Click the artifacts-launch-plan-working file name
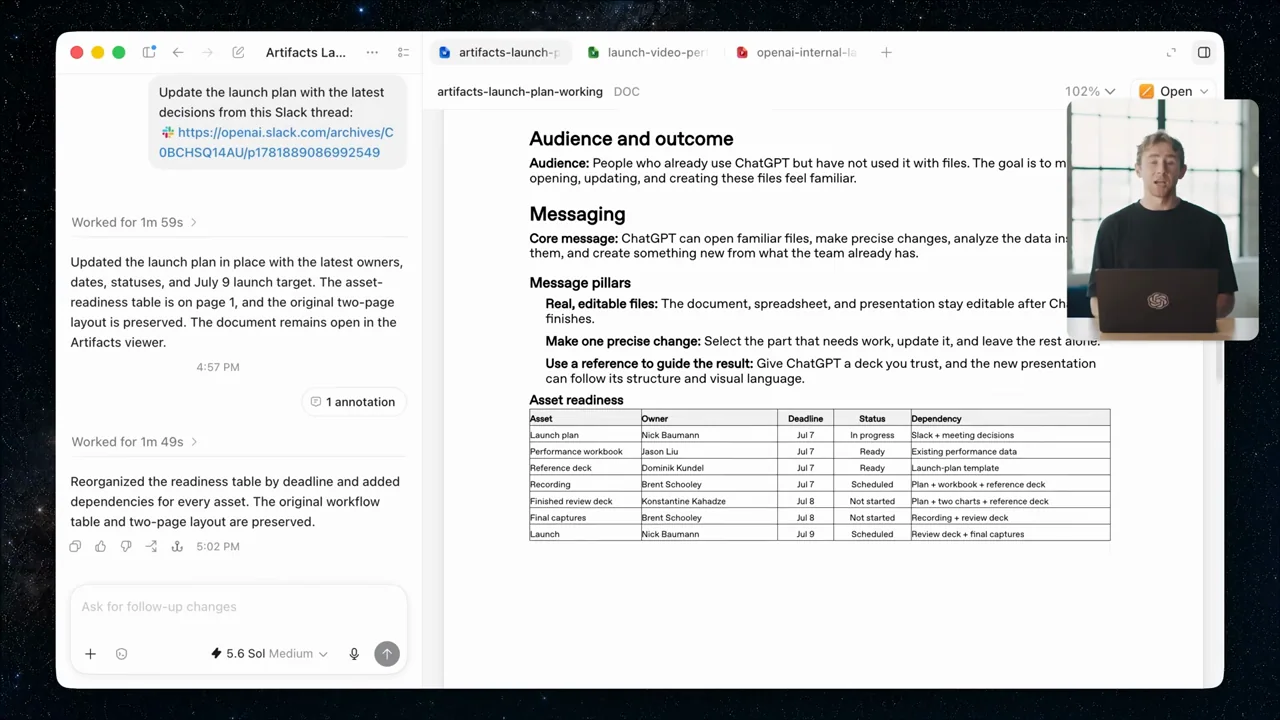The image size is (1280, 720). [x=520, y=91]
